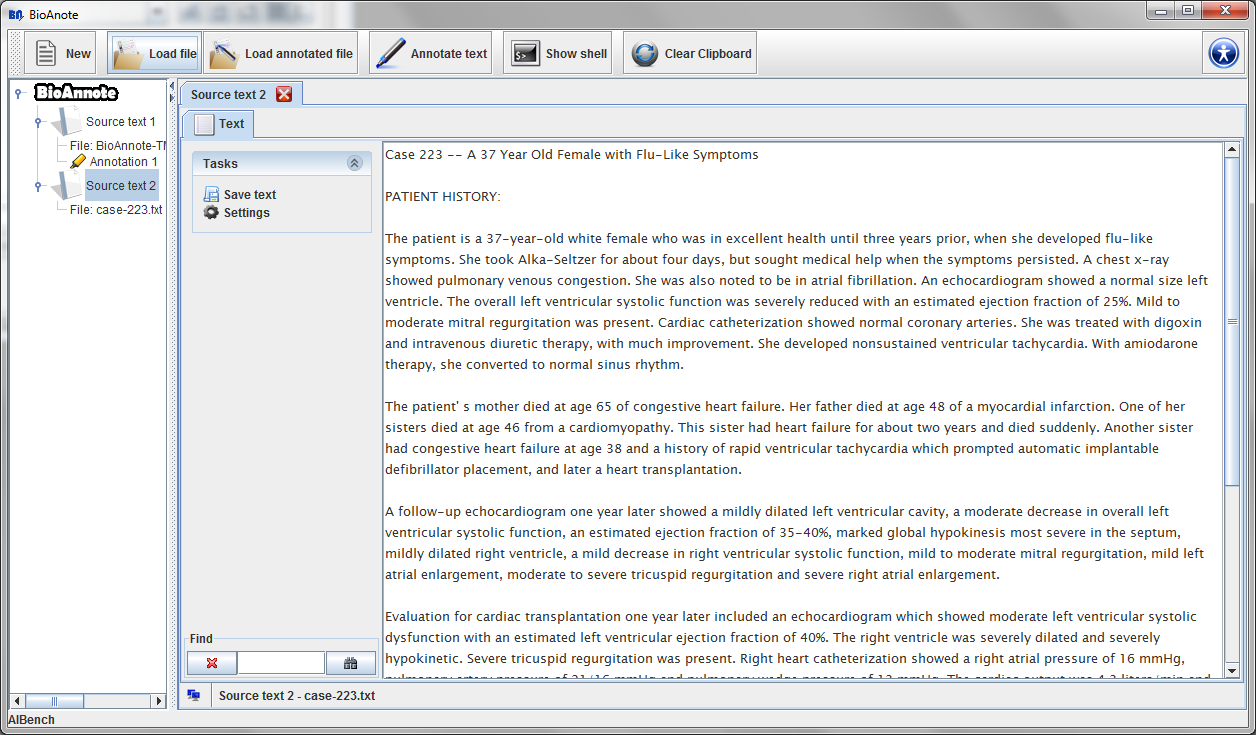Click Save text in Tasks panel
The width and height of the screenshot is (1256, 735).
tap(249, 195)
